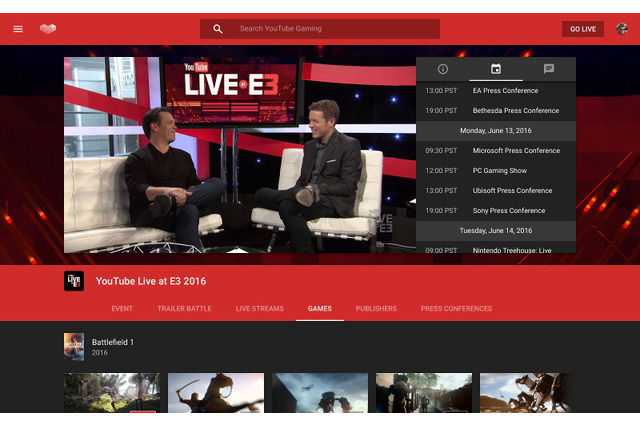Click into the Search YouTube Gaming field
Image resolution: width=640 pixels, height=426 pixels.
(320, 29)
